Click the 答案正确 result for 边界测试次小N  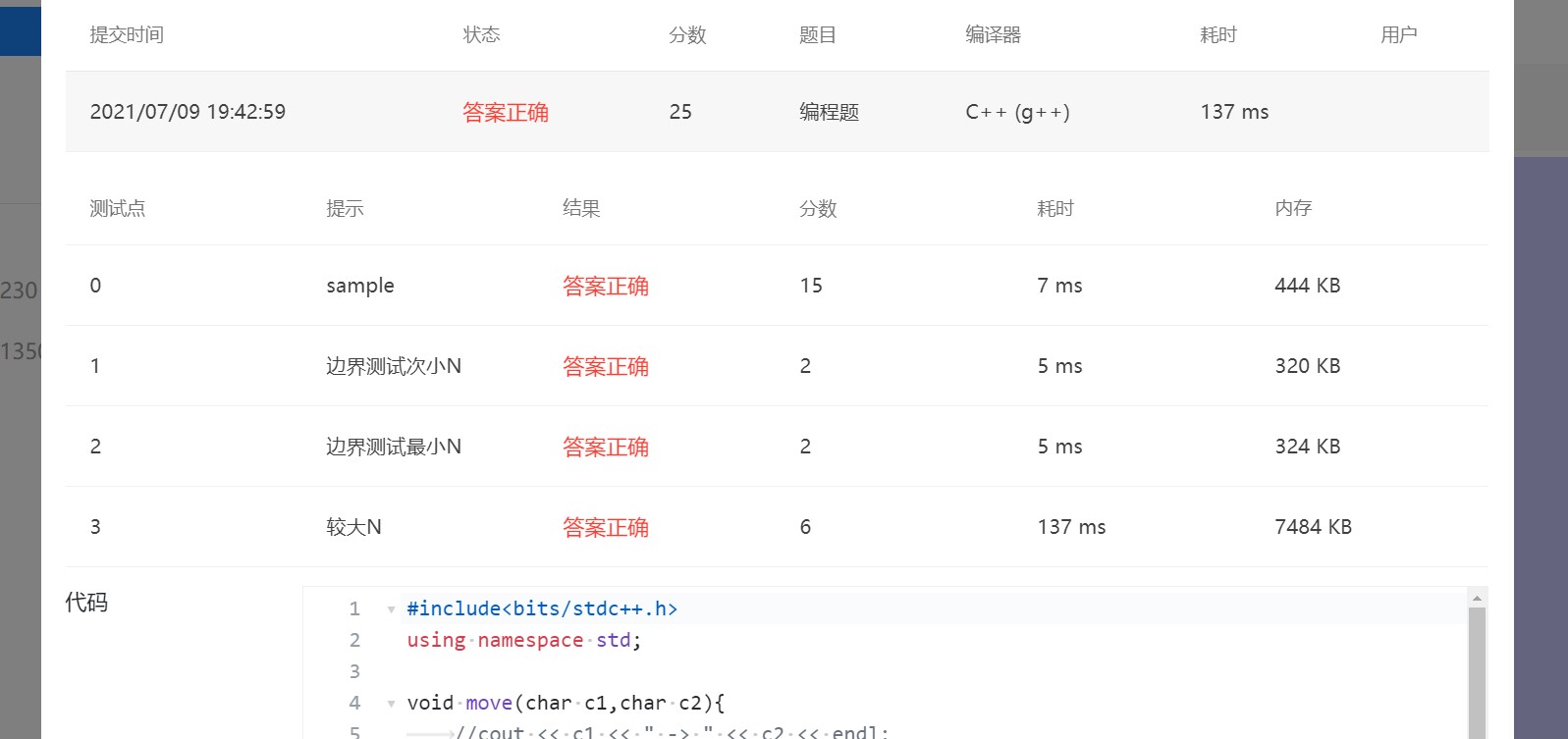(606, 367)
